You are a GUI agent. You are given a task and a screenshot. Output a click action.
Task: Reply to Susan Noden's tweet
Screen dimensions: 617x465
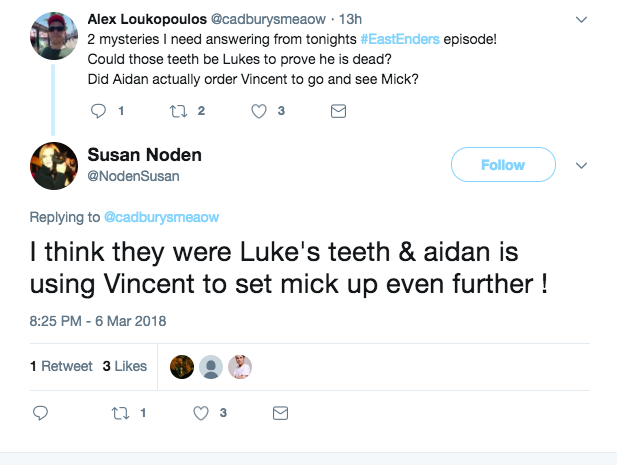pos(41,412)
